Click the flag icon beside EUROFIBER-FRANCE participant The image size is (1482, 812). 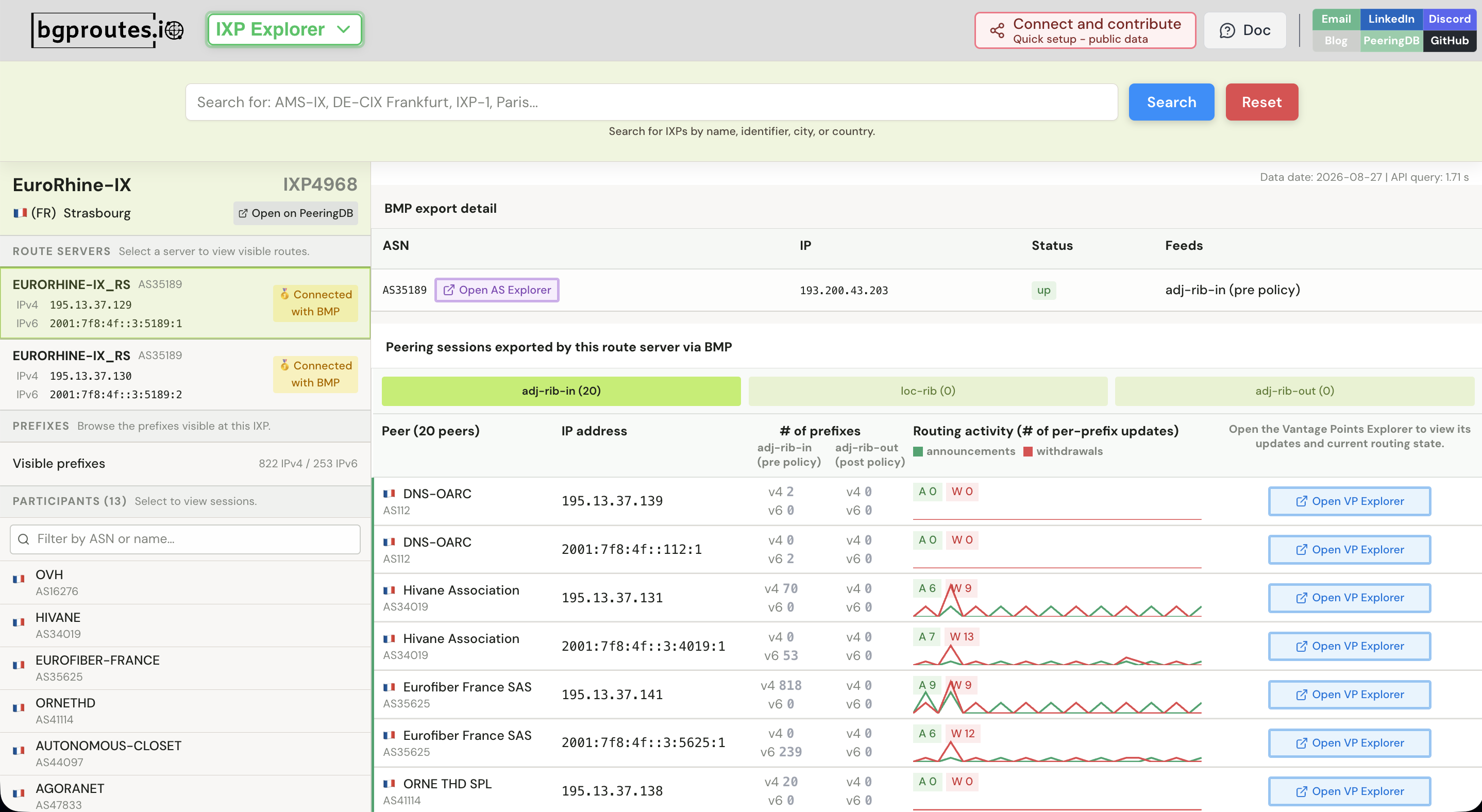19,665
